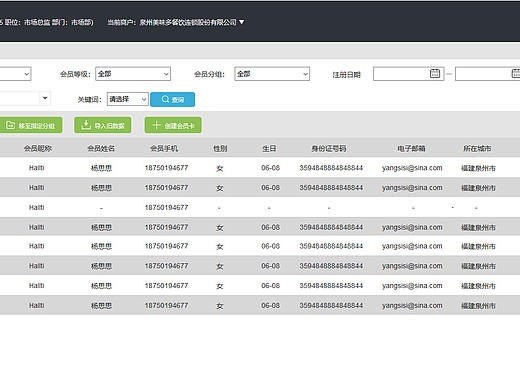
Task: Click the 会员昵称 column header
Action: pos(38,148)
